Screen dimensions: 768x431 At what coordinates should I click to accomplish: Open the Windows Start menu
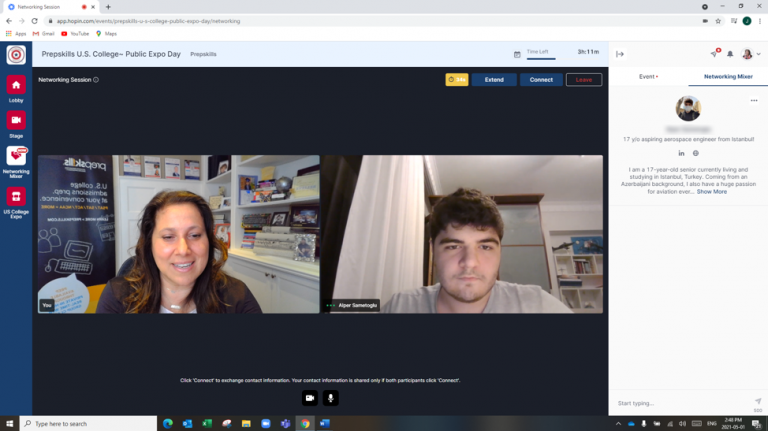click(x=9, y=424)
